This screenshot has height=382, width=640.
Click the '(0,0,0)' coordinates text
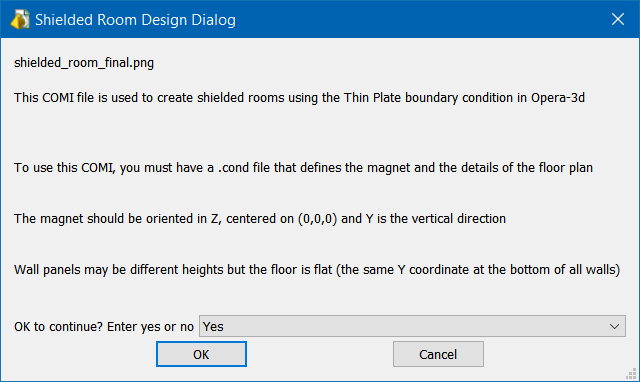pos(317,219)
